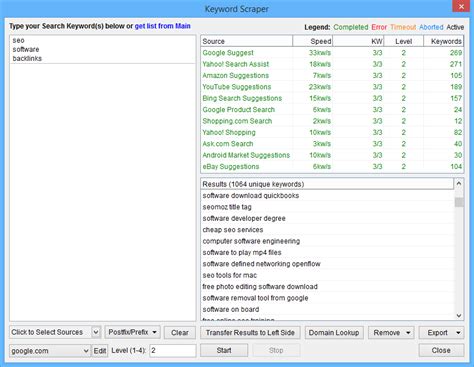Select the Ask.com Search row
This screenshot has width=474, height=367.
pos(332,144)
